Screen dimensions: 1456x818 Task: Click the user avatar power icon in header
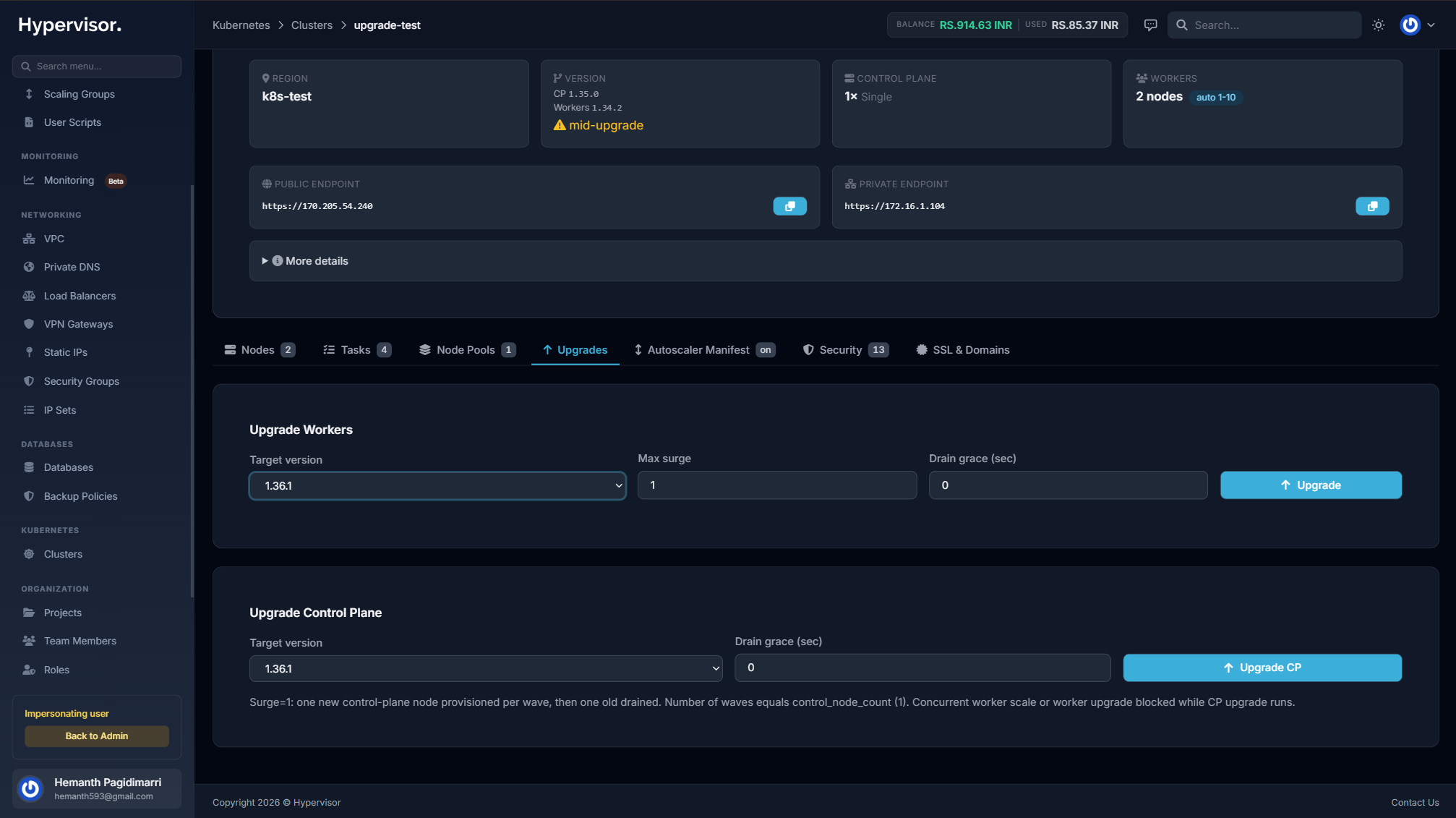coord(1410,25)
